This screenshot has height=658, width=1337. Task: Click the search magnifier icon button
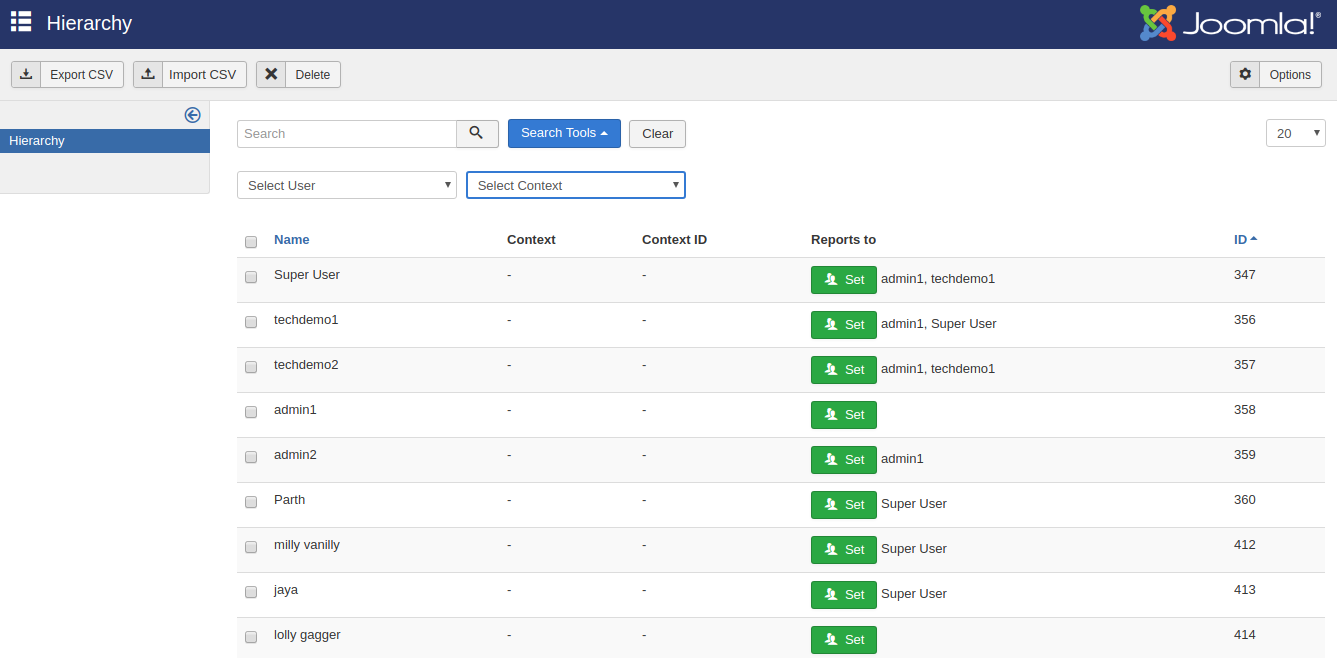(x=477, y=133)
